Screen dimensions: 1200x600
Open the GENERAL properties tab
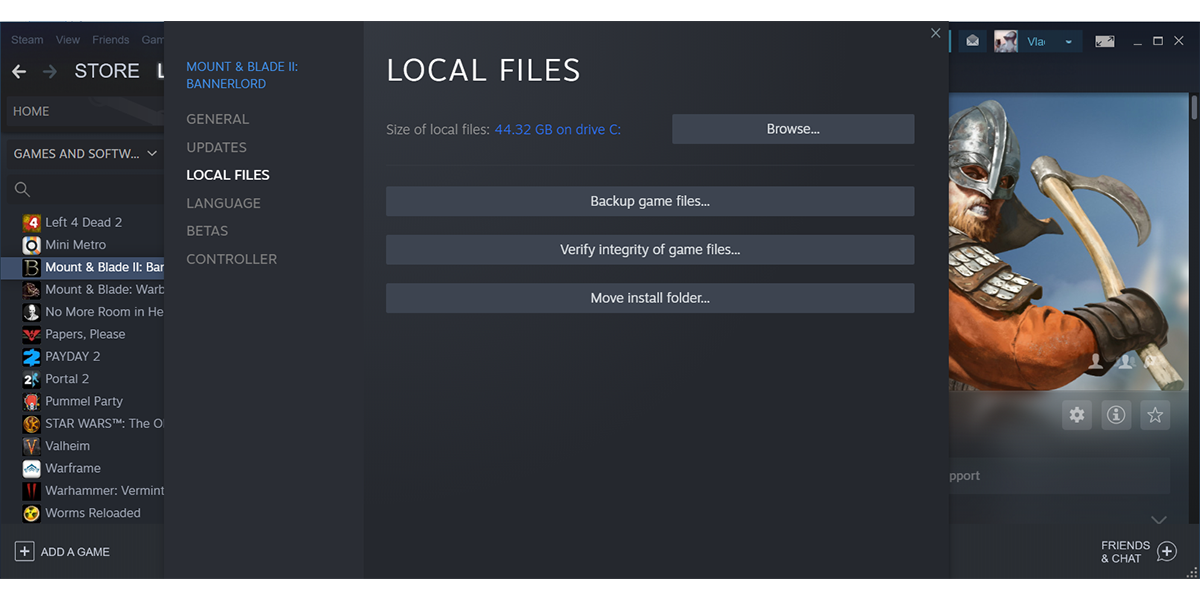click(x=218, y=119)
